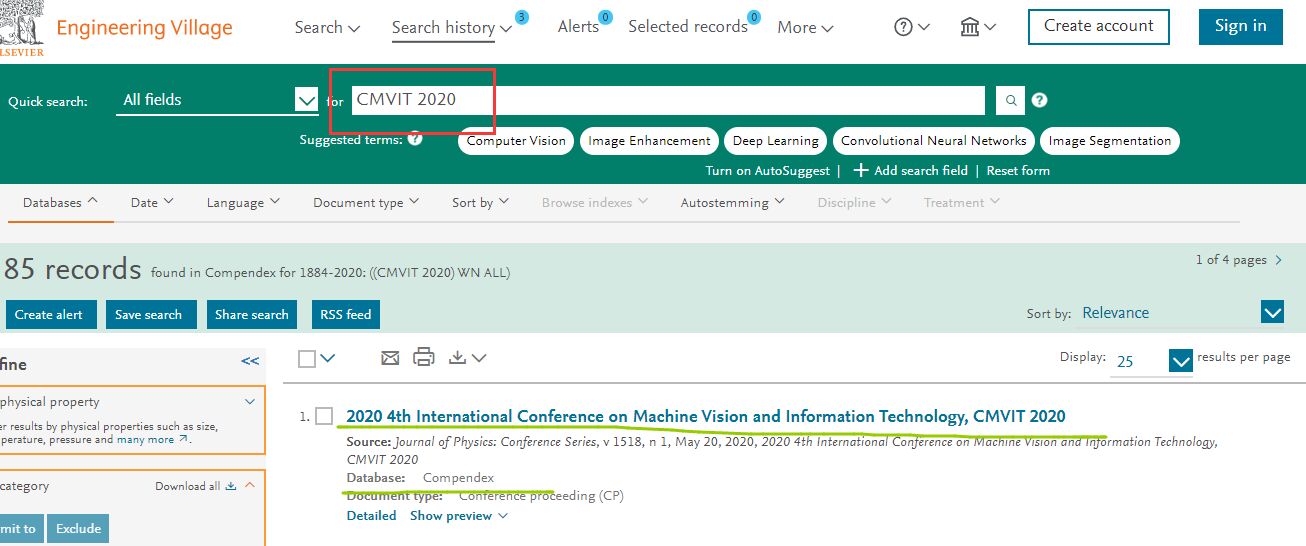
Task: Go to next results page arrow
Action: pos(1278,260)
